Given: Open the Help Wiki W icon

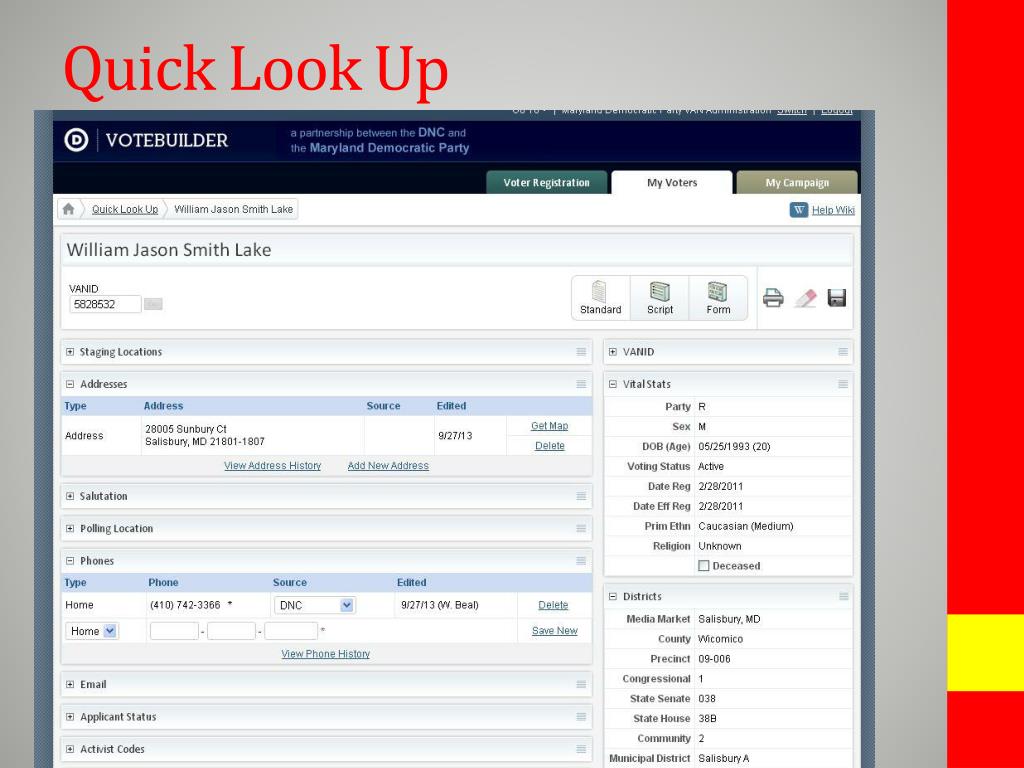Looking at the screenshot, I should tap(799, 210).
